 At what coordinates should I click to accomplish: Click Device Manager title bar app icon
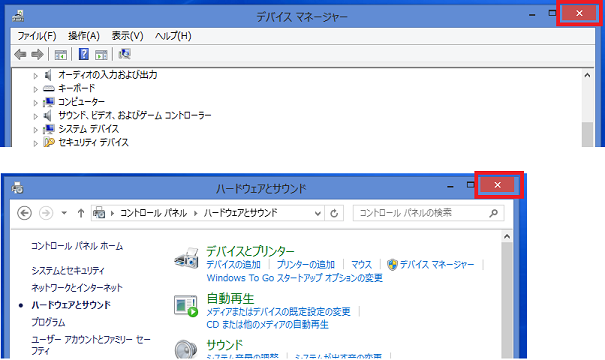18,16
